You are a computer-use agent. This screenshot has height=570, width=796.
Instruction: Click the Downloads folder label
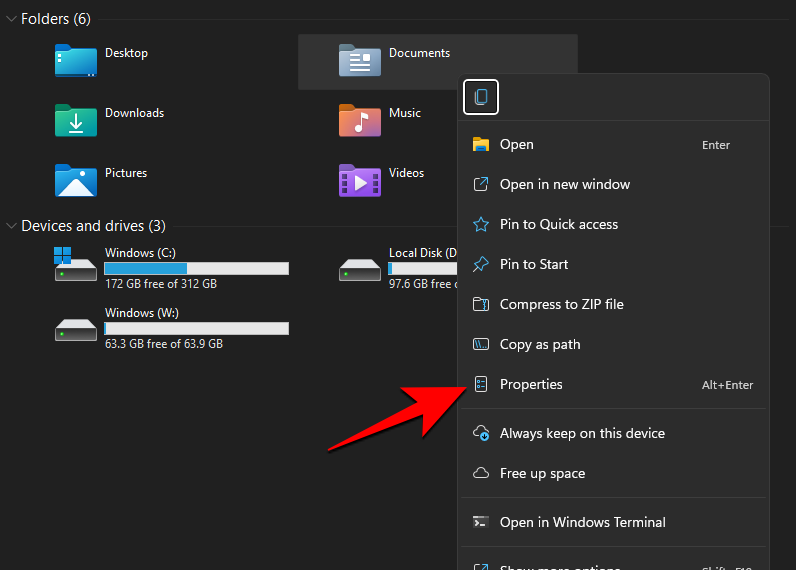[x=135, y=113]
